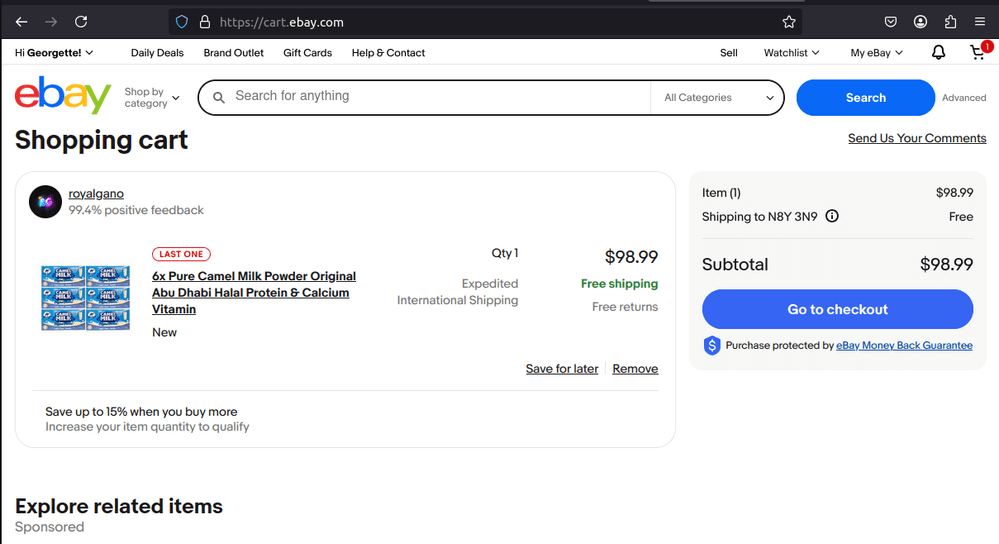Expand the Hi Georgette account dropdown
Image resolution: width=999 pixels, height=544 pixels.
pyautogui.click(x=54, y=53)
